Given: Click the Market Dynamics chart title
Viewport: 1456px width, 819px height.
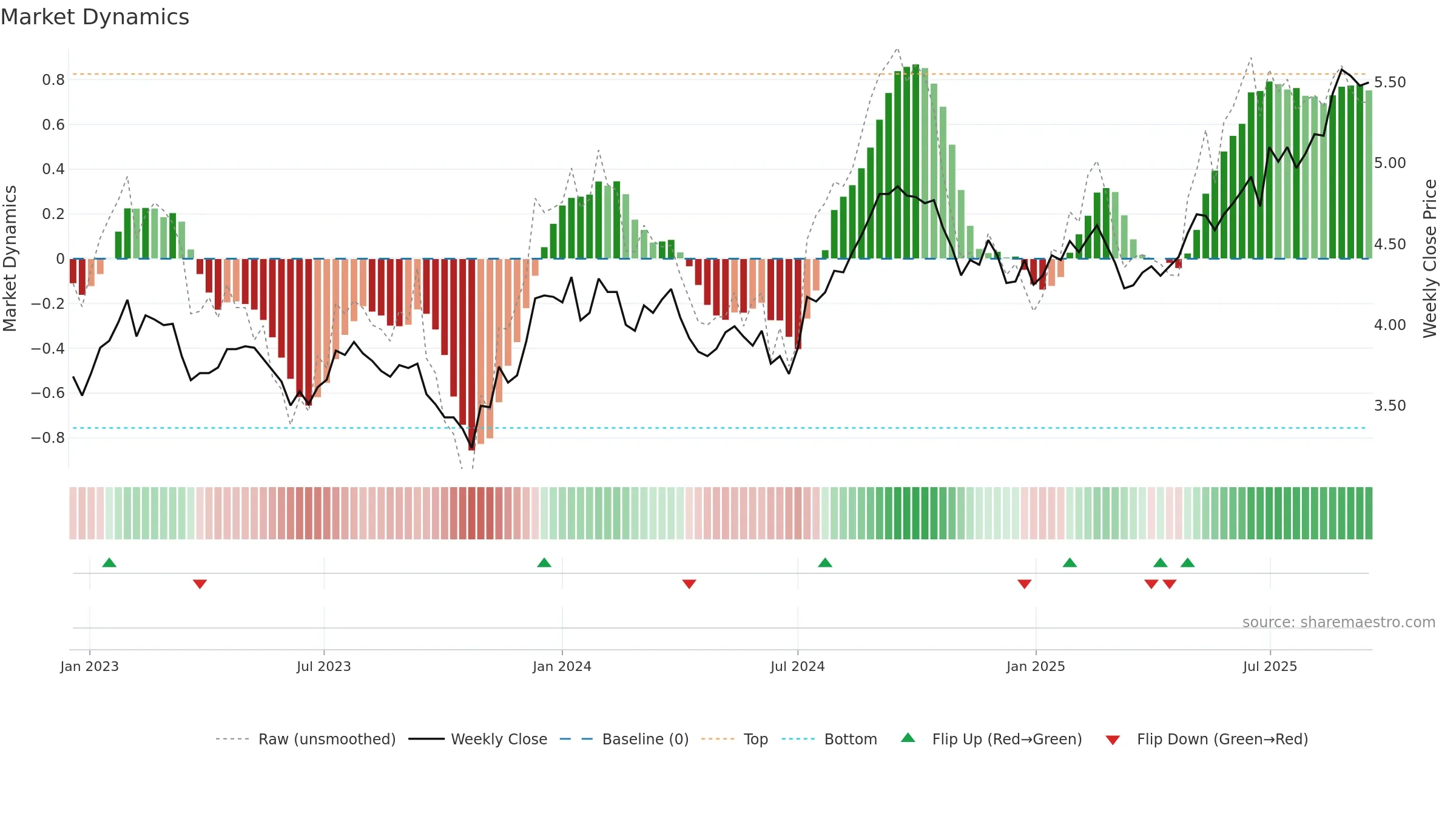Looking at the screenshot, I should [x=95, y=17].
